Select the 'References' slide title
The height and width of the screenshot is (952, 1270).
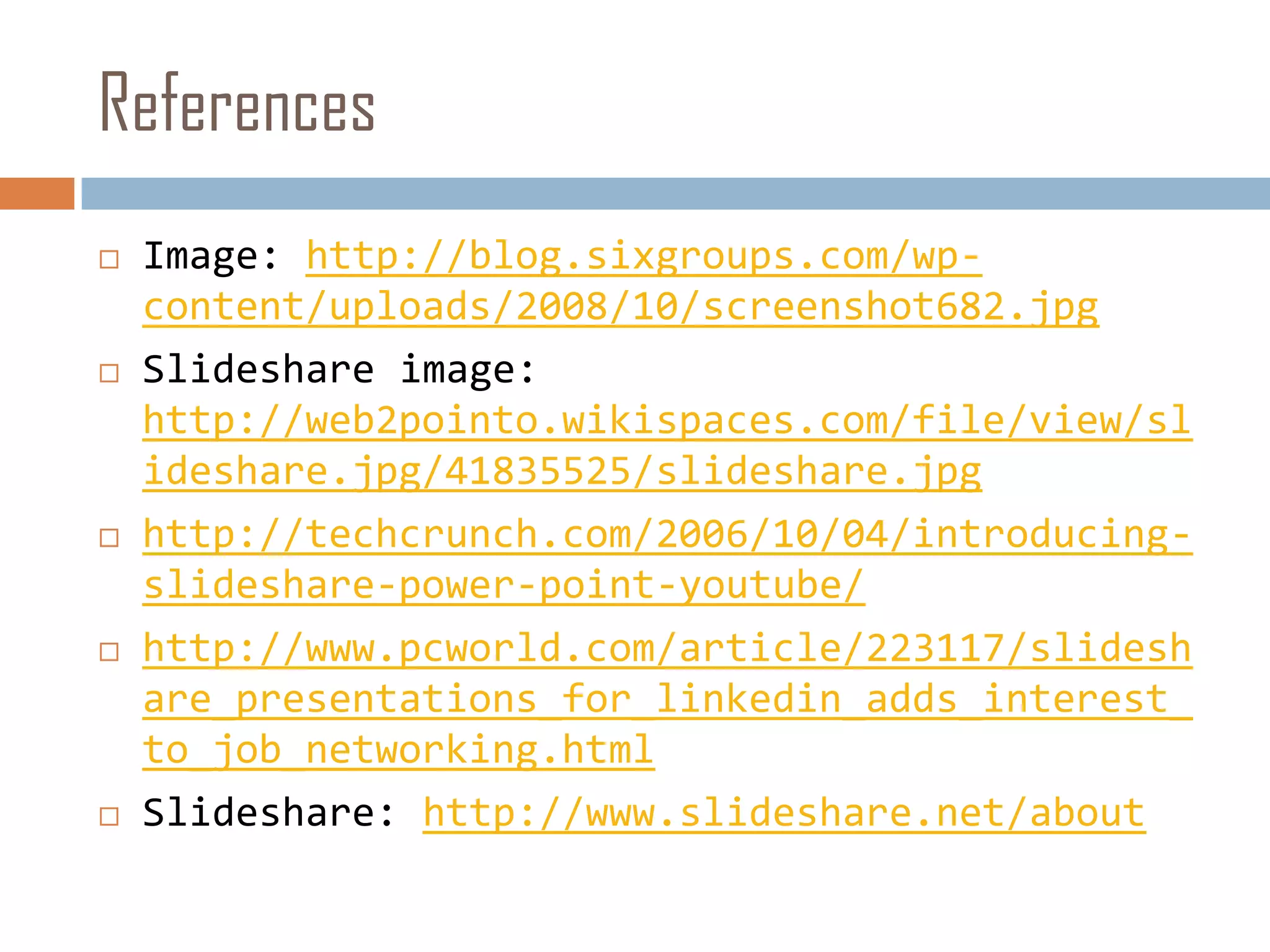(x=238, y=102)
